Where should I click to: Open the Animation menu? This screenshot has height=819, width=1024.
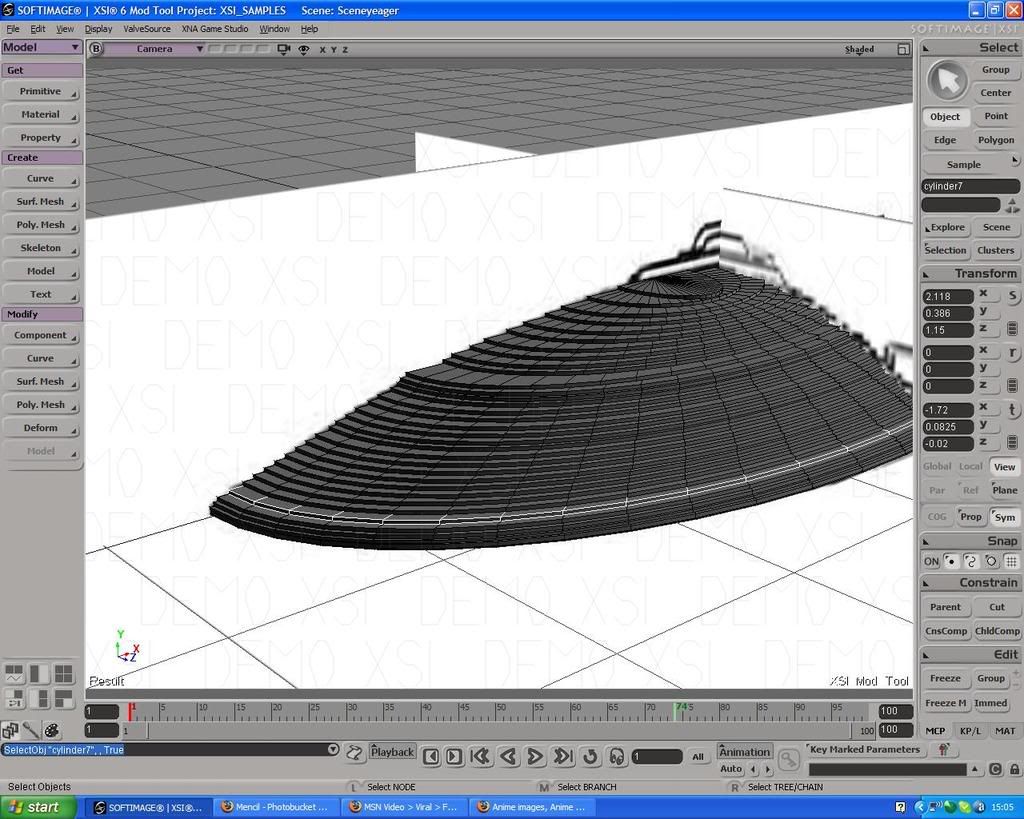744,752
